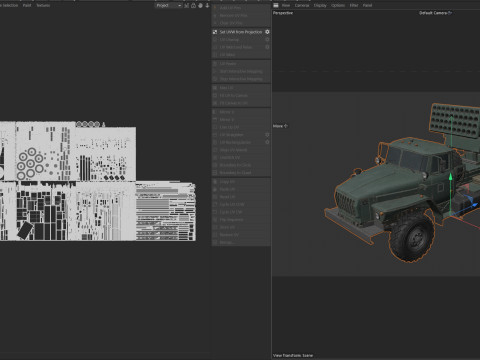Open UV Rectangularize options gear
This screenshot has height=360, width=480.
(x=267, y=142)
